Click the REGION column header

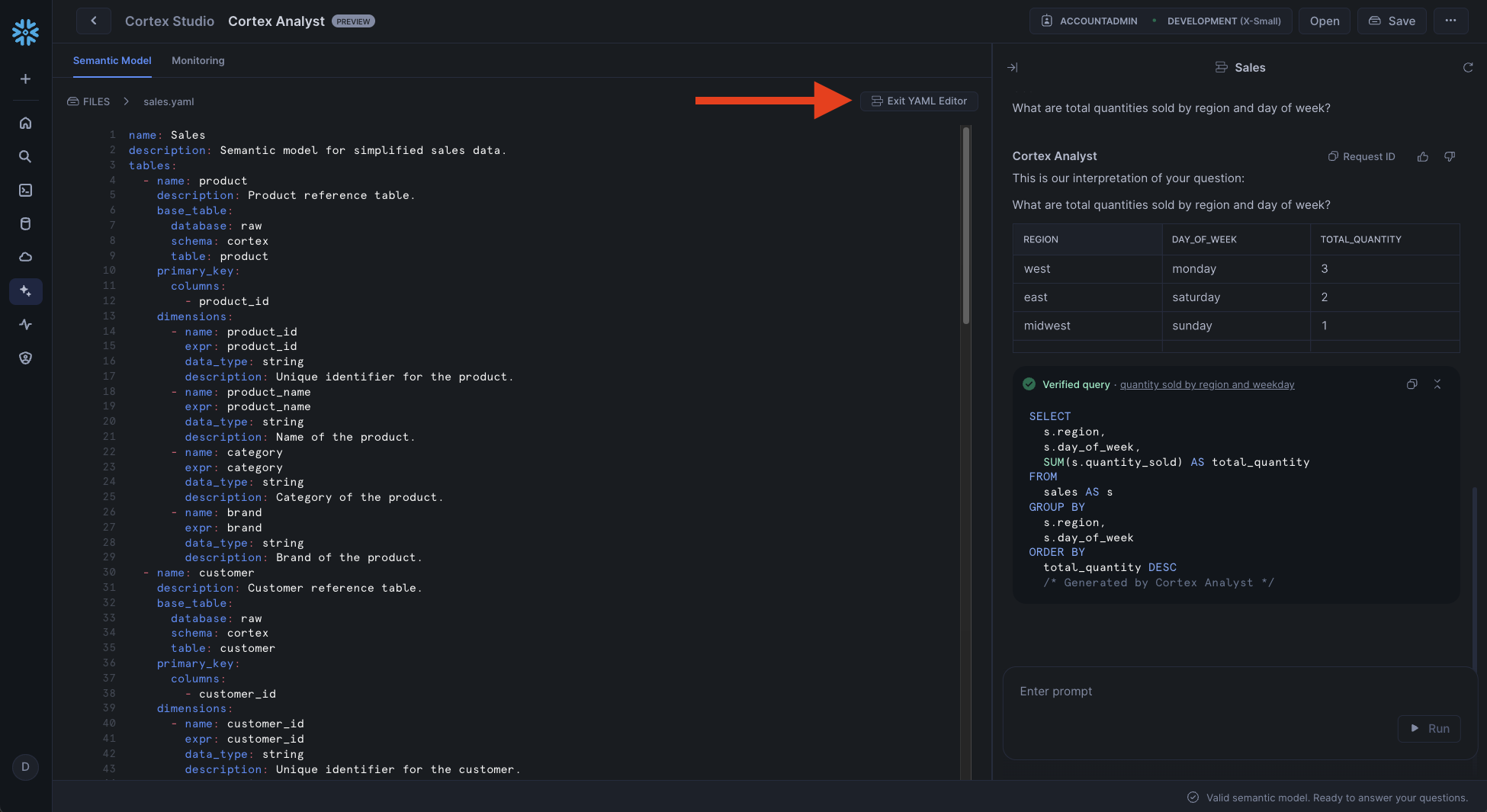tap(1087, 239)
